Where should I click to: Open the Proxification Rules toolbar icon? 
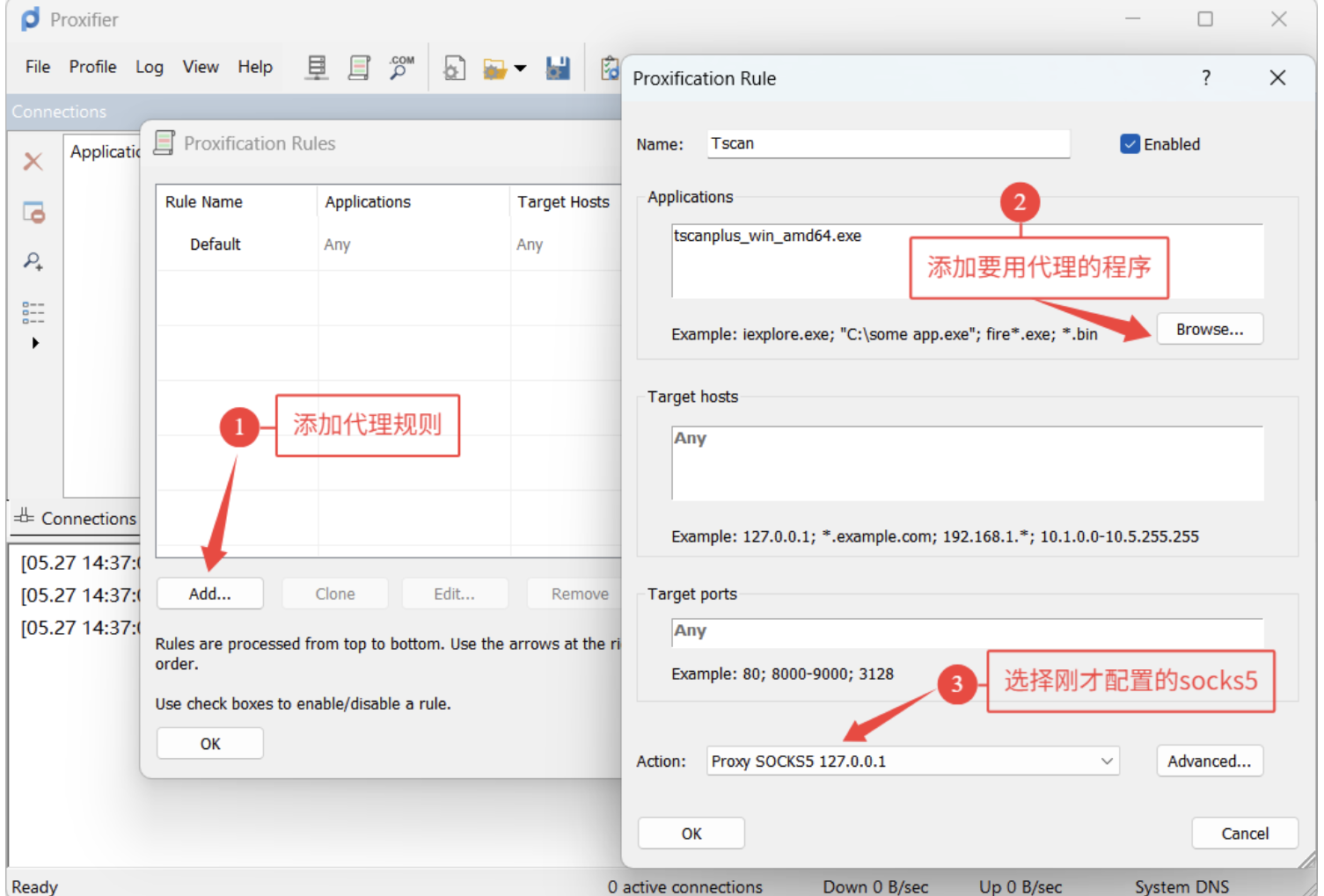point(359,68)
